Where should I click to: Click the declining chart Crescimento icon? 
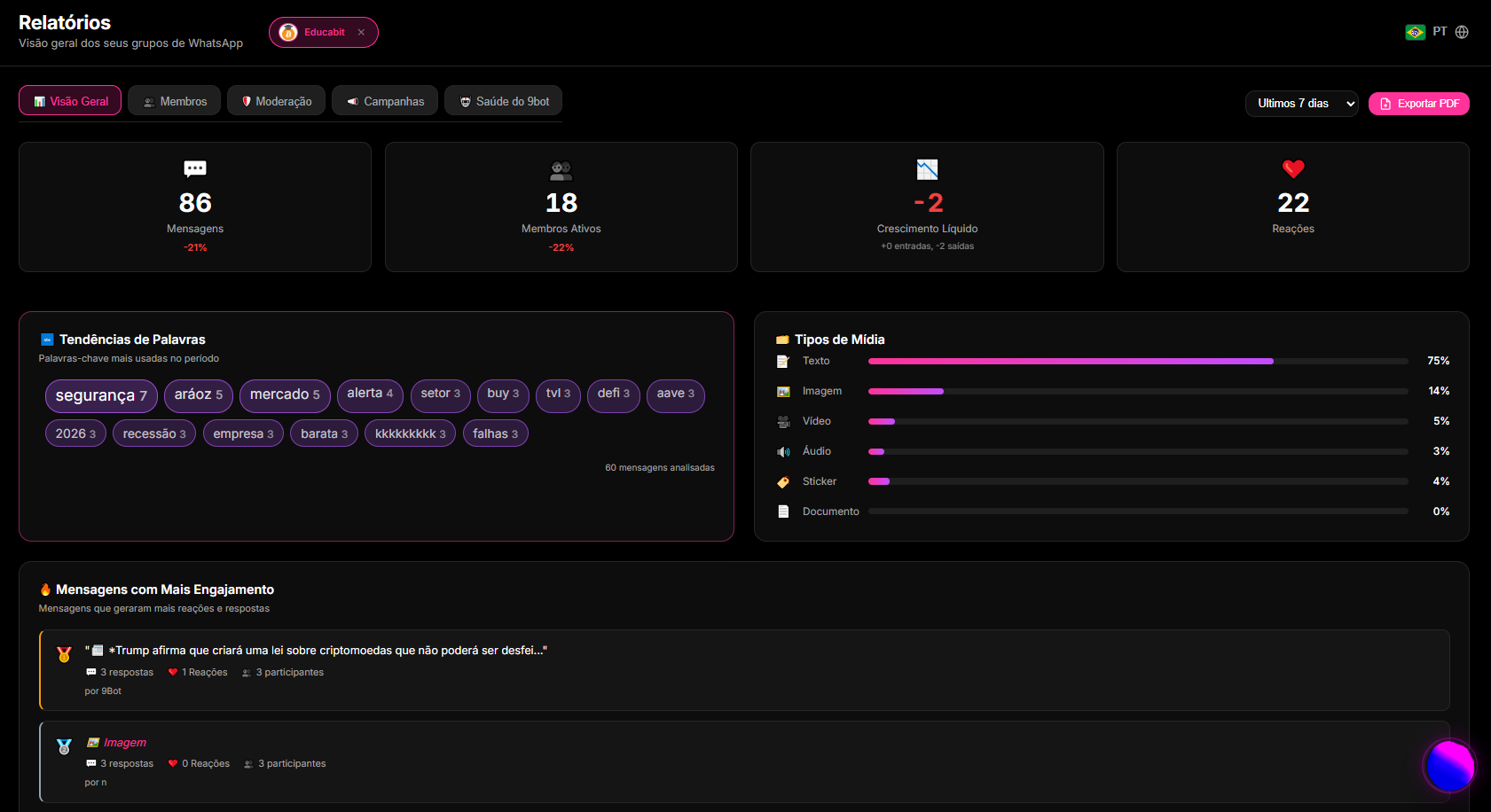928,169
